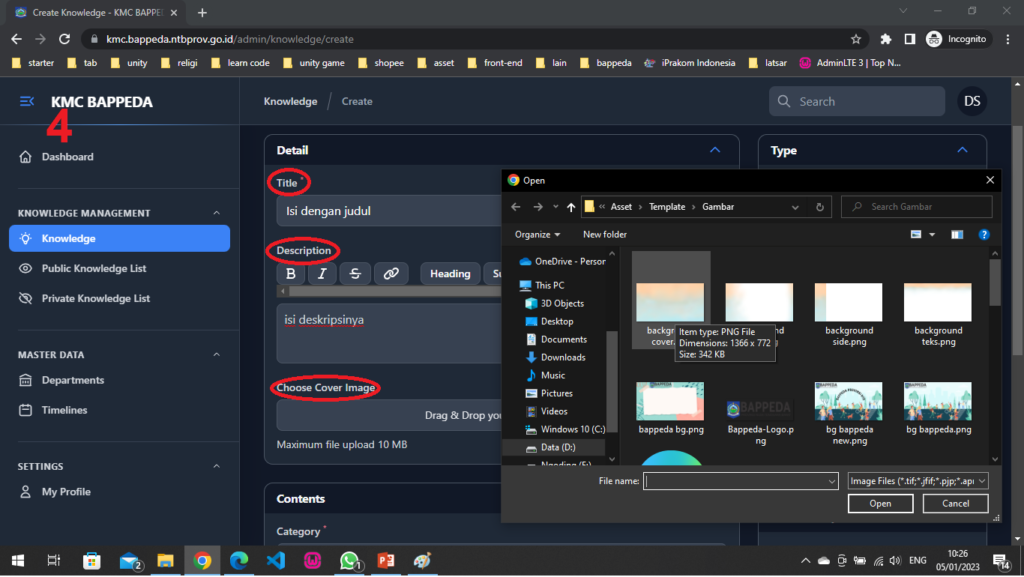Open the Organize dropdown menu
1024x577 pixels.
point(538,234)
